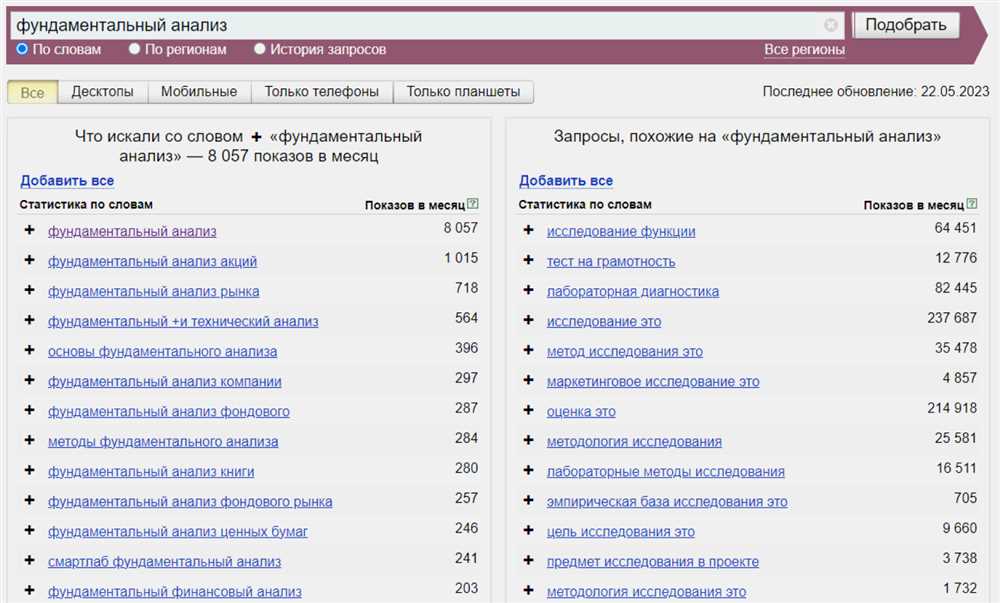
Task: Add 'фундаментальный анализ рынка' via plus icon
Action: click(29, 290)
